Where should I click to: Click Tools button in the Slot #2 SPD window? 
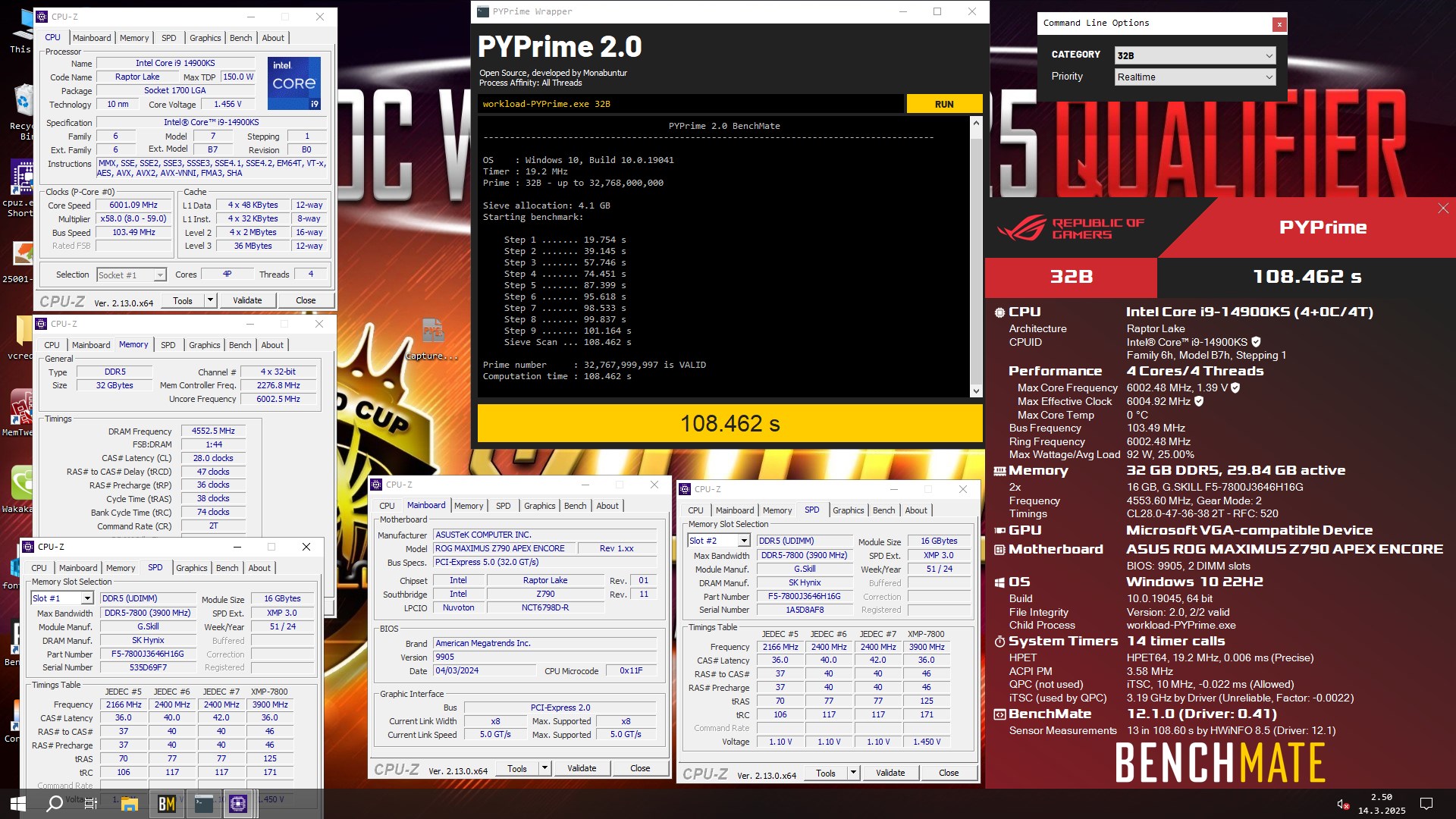point(826,773)
